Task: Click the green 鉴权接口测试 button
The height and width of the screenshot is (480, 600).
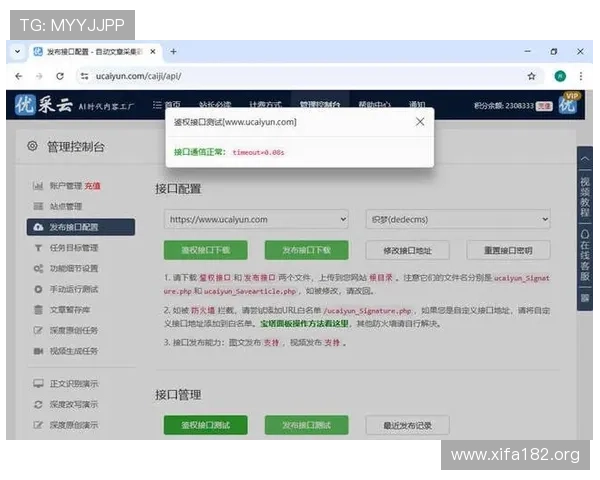Action: pyautogui.click(x=205, y=425)
